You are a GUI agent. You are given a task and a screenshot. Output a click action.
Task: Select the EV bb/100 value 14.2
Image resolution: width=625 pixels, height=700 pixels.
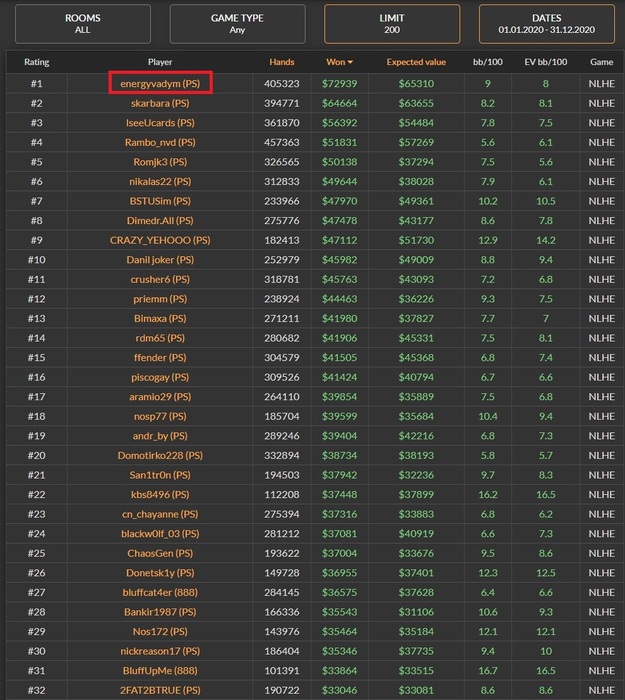tap(546, 240)
